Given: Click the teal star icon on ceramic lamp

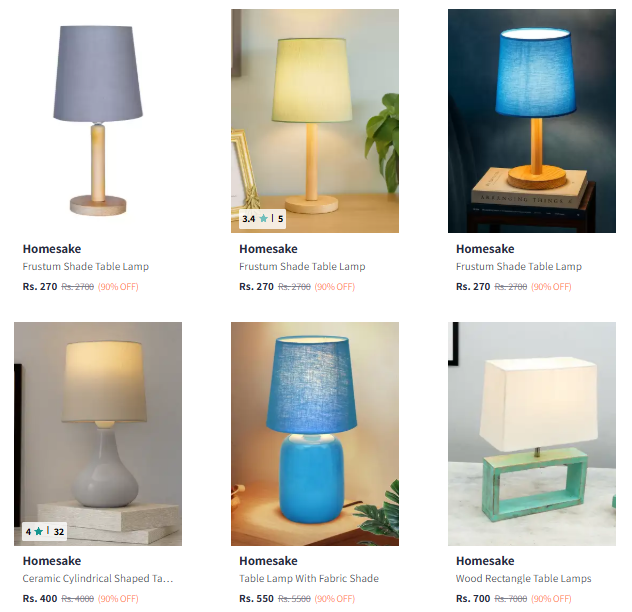Looking at the screenshot, I should pyautogui.click(x=39, y=531).
